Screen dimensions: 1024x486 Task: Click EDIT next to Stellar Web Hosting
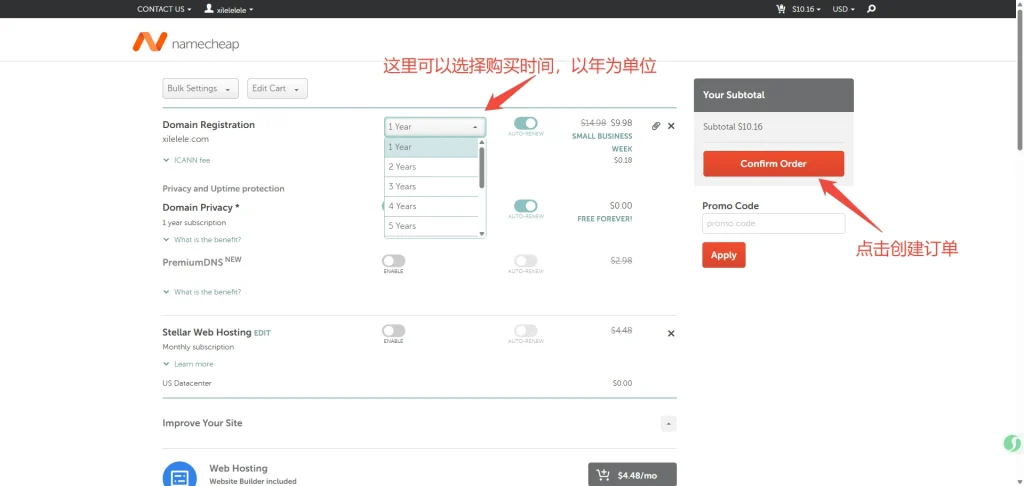pyautogui.click(x=262, y=333)
